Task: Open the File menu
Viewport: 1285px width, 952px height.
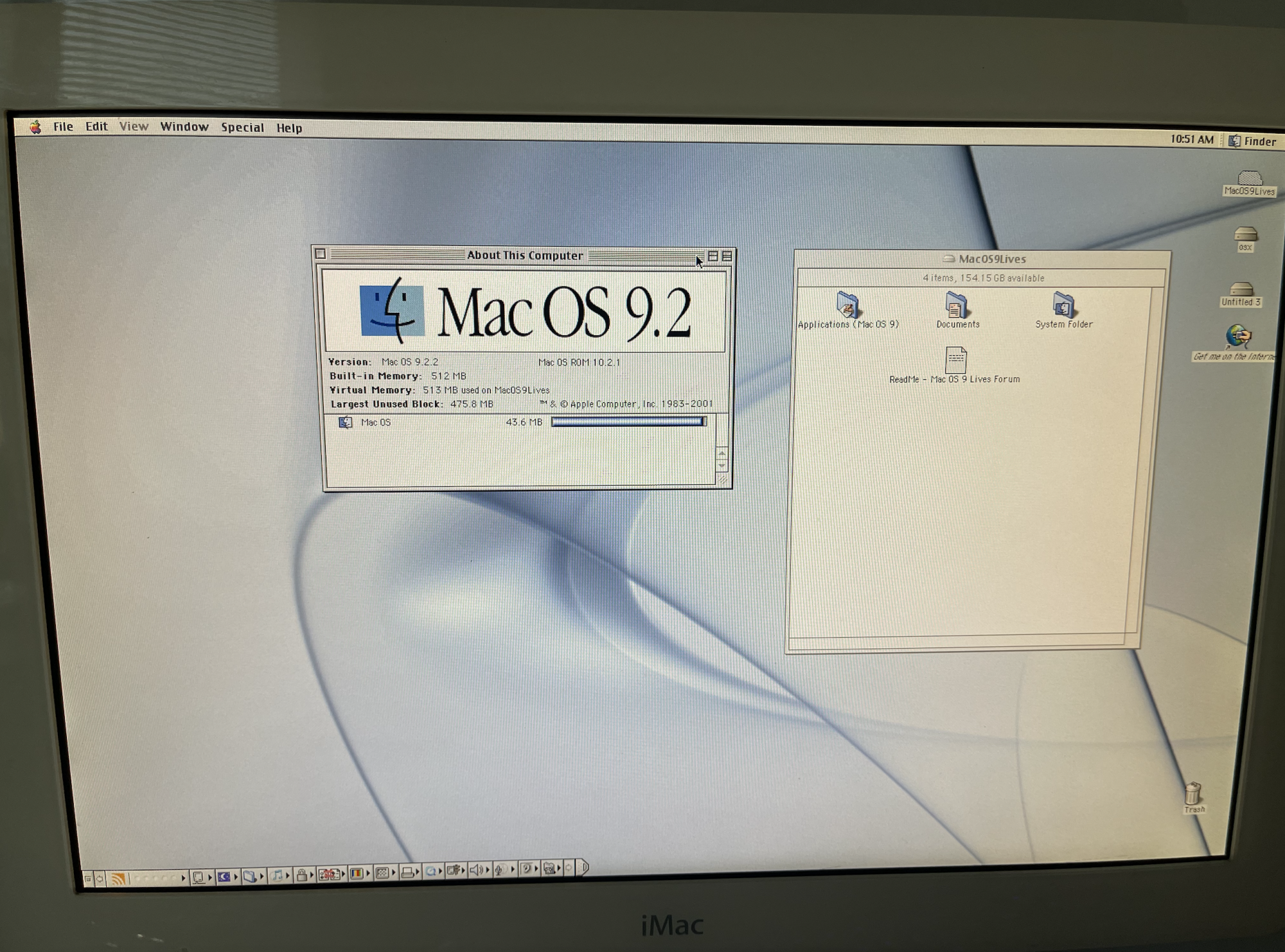Action: coord(63,127)
